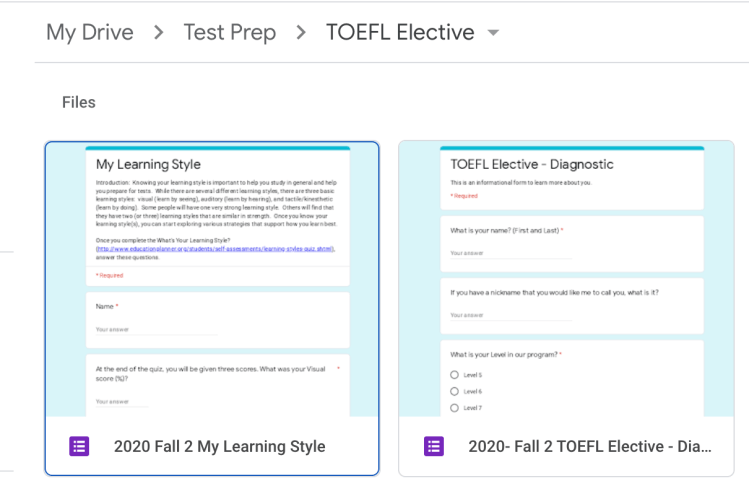Viewport: 749px width, 489px height.
Task: Open the educationplanner.org link in form preview
Action: pos(215,249)
